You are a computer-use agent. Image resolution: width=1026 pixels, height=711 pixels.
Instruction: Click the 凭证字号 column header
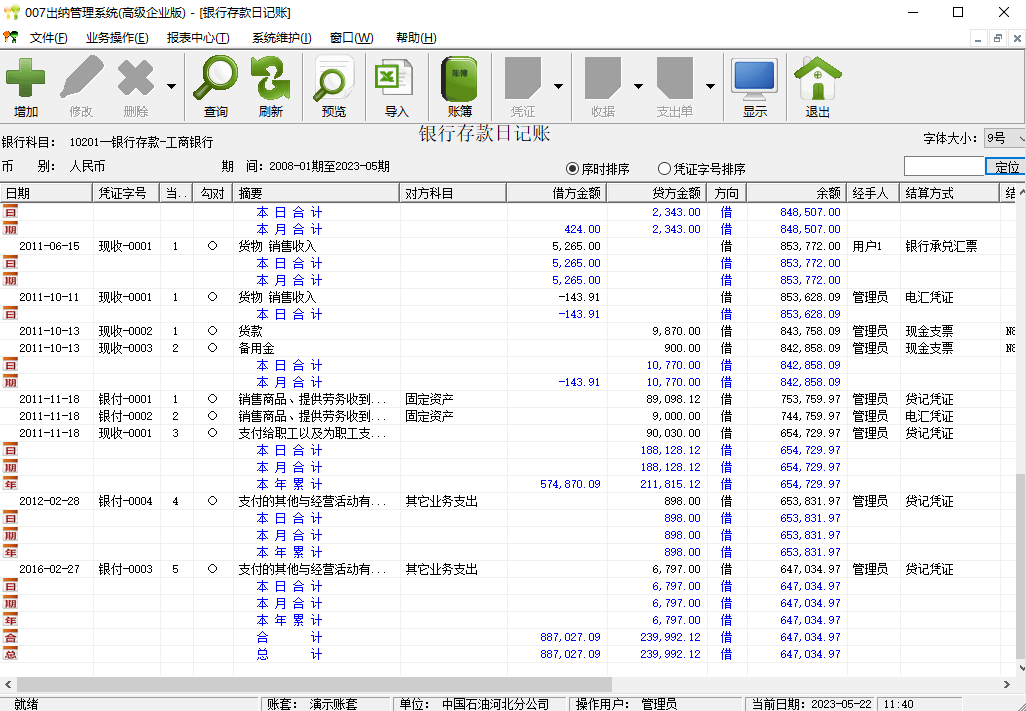tap(126, 193)
